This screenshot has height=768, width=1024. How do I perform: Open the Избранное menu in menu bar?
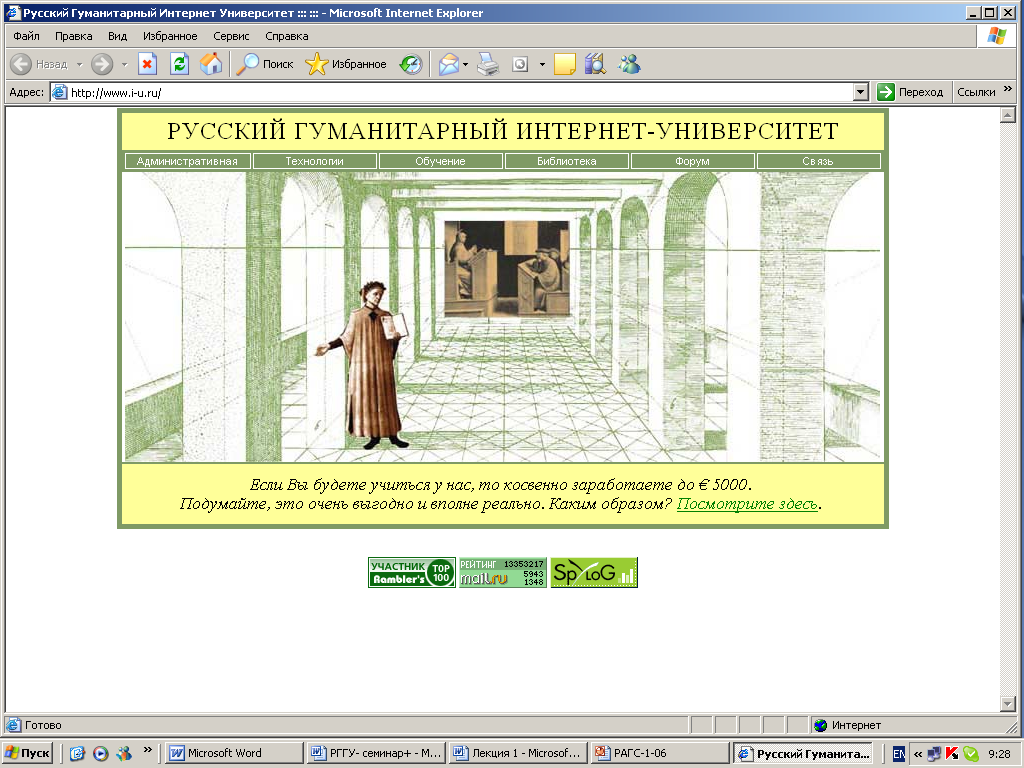(170, 36)
